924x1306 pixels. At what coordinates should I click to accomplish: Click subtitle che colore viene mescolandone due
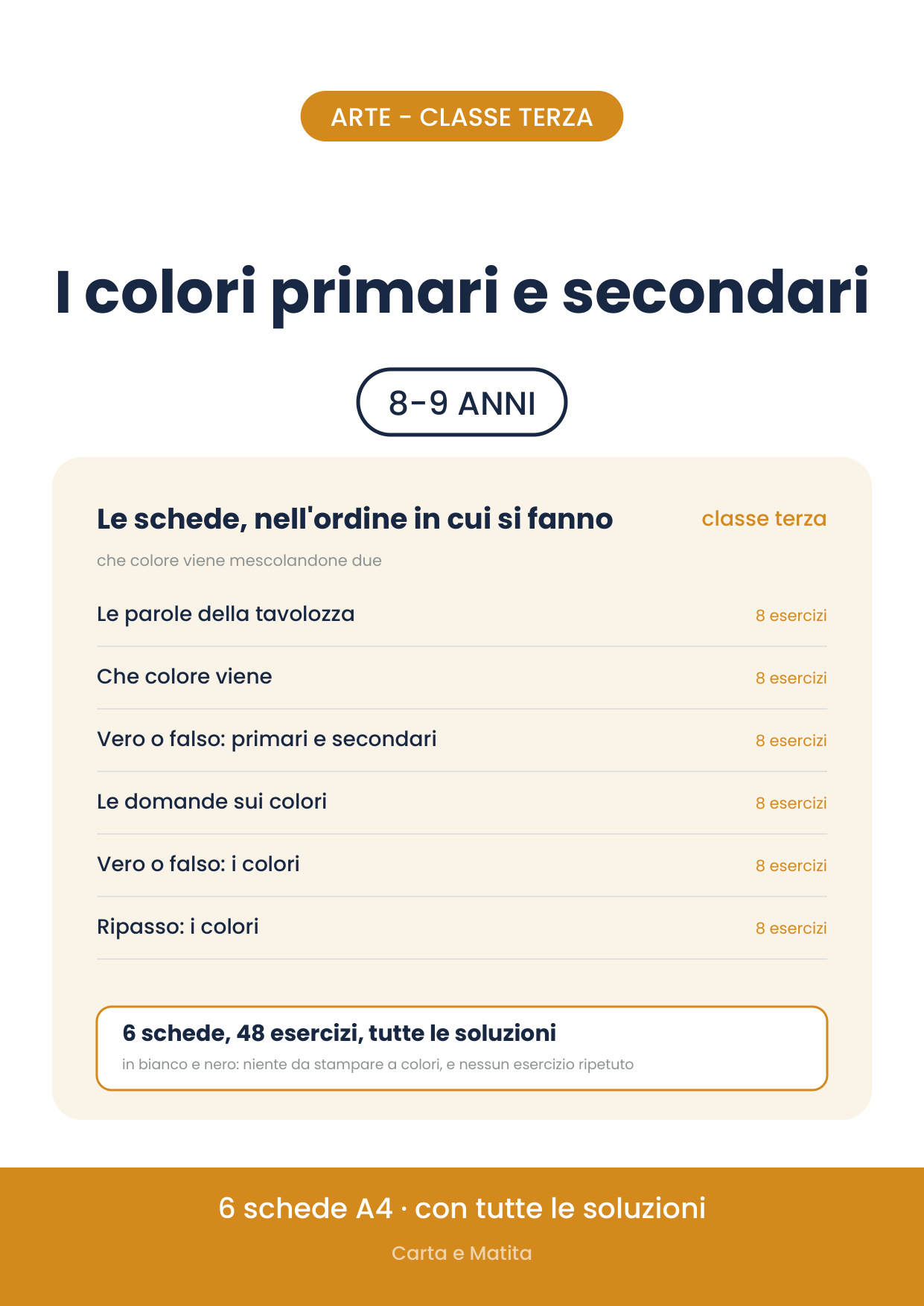point(239,561)
